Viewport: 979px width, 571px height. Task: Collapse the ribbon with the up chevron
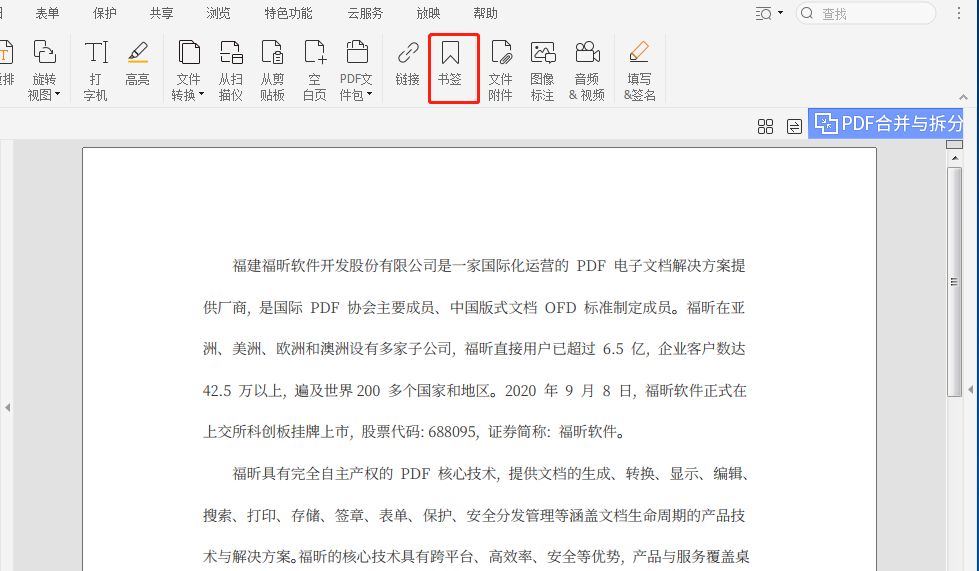pyautogui.click(x=963, y=97)
